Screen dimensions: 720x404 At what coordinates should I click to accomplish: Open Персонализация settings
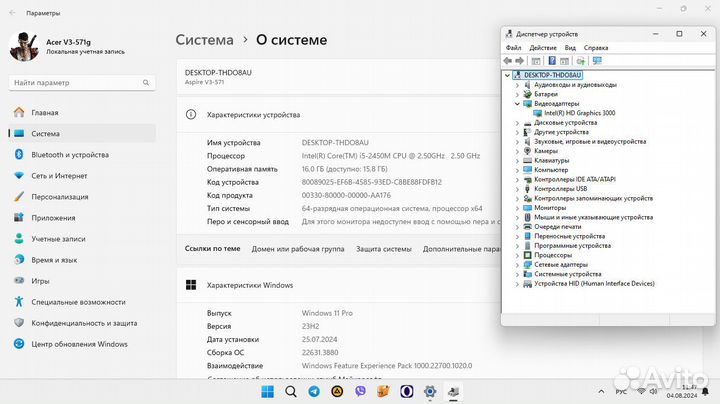[82, 197]
